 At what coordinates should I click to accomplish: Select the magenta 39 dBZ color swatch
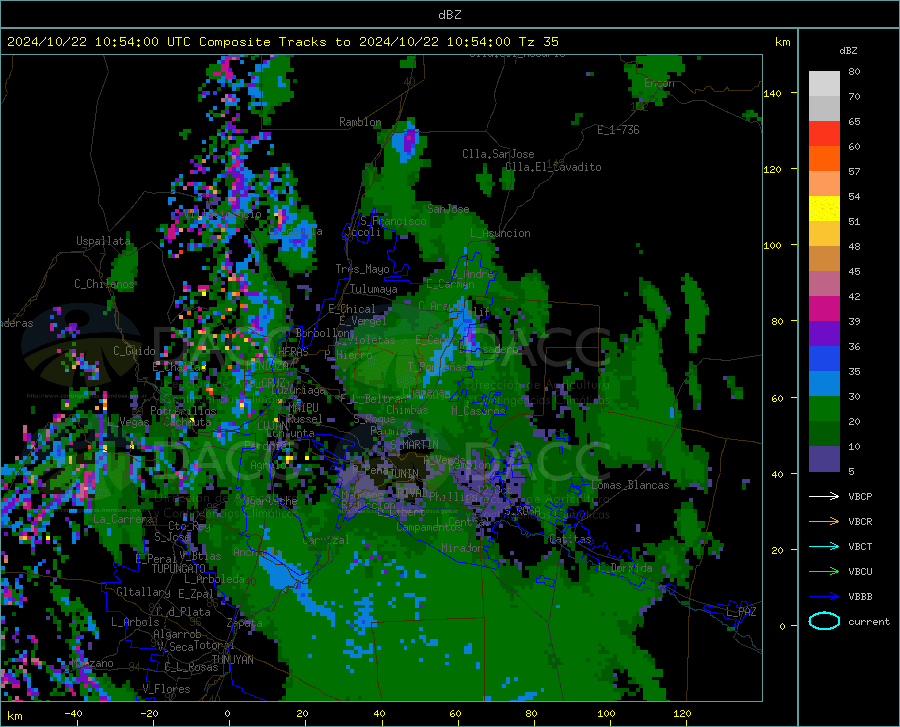[824, 309]
